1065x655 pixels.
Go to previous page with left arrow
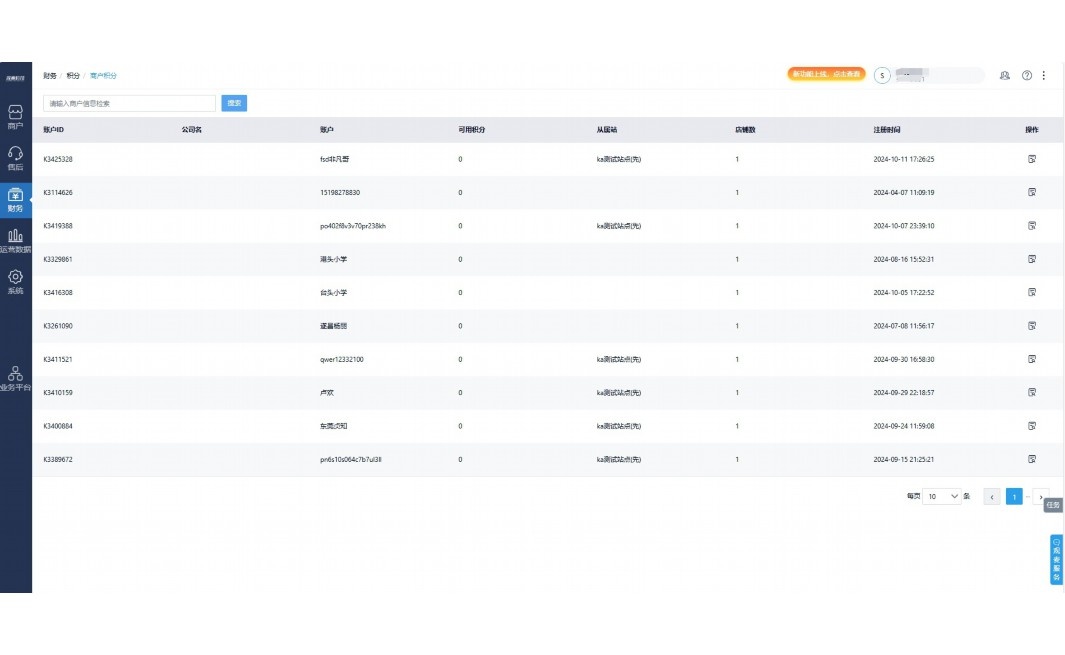[991, 496]
